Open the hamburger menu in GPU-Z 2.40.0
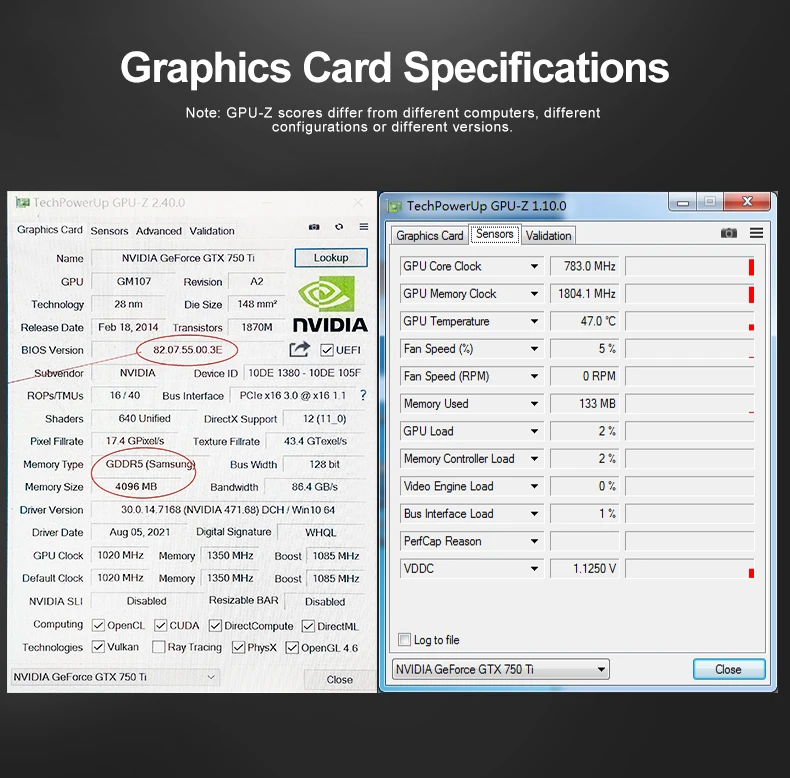 click(364, 227)
